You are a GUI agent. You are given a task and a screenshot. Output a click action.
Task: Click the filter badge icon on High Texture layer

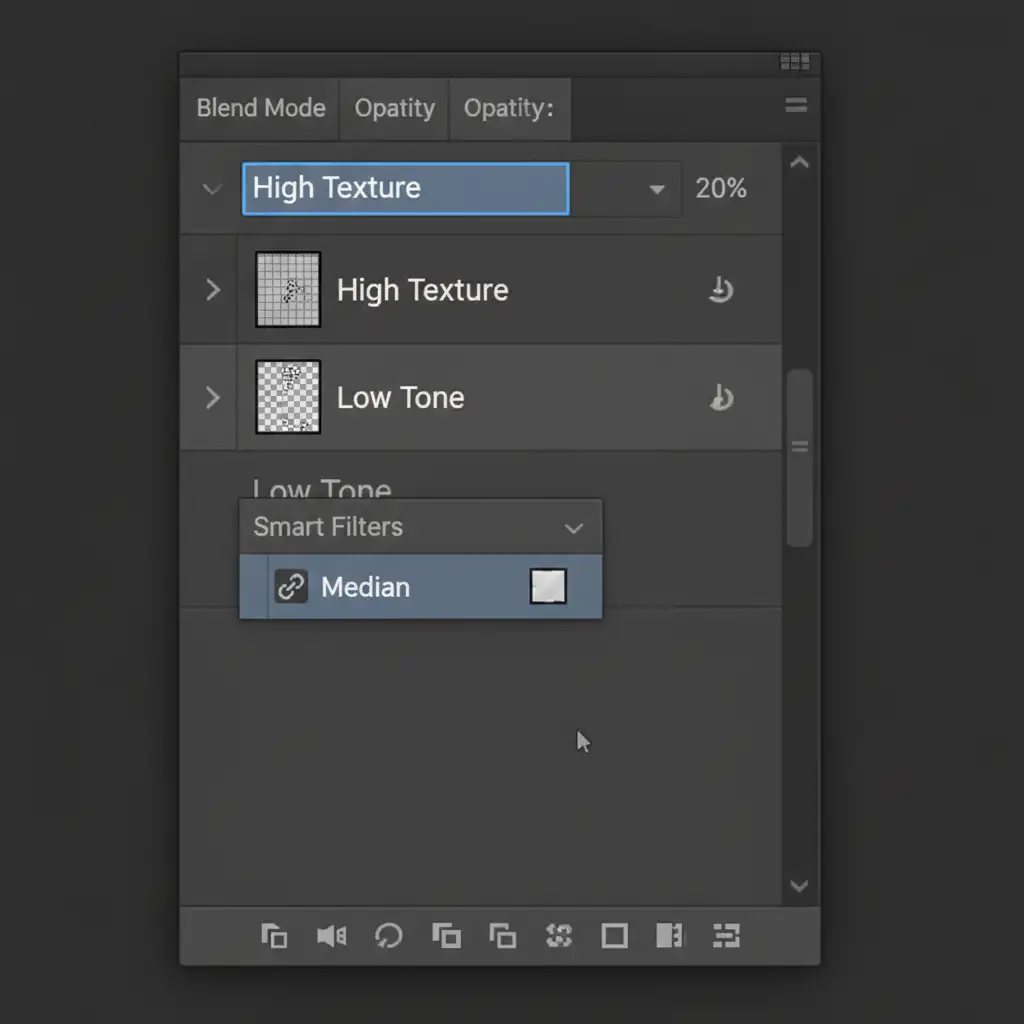720,290
